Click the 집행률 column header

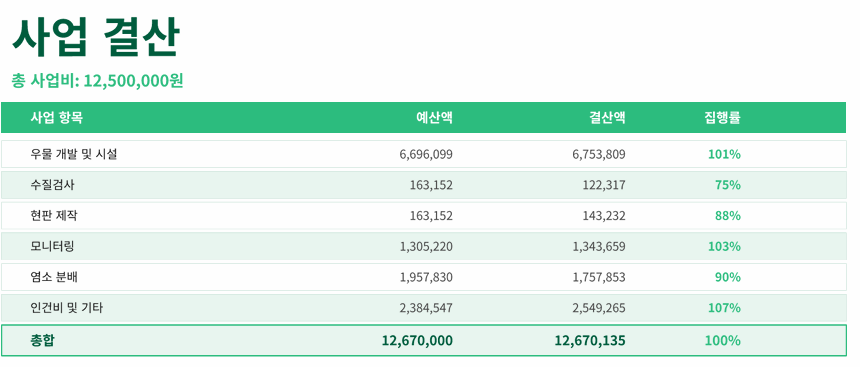click(x=722, y=117)
